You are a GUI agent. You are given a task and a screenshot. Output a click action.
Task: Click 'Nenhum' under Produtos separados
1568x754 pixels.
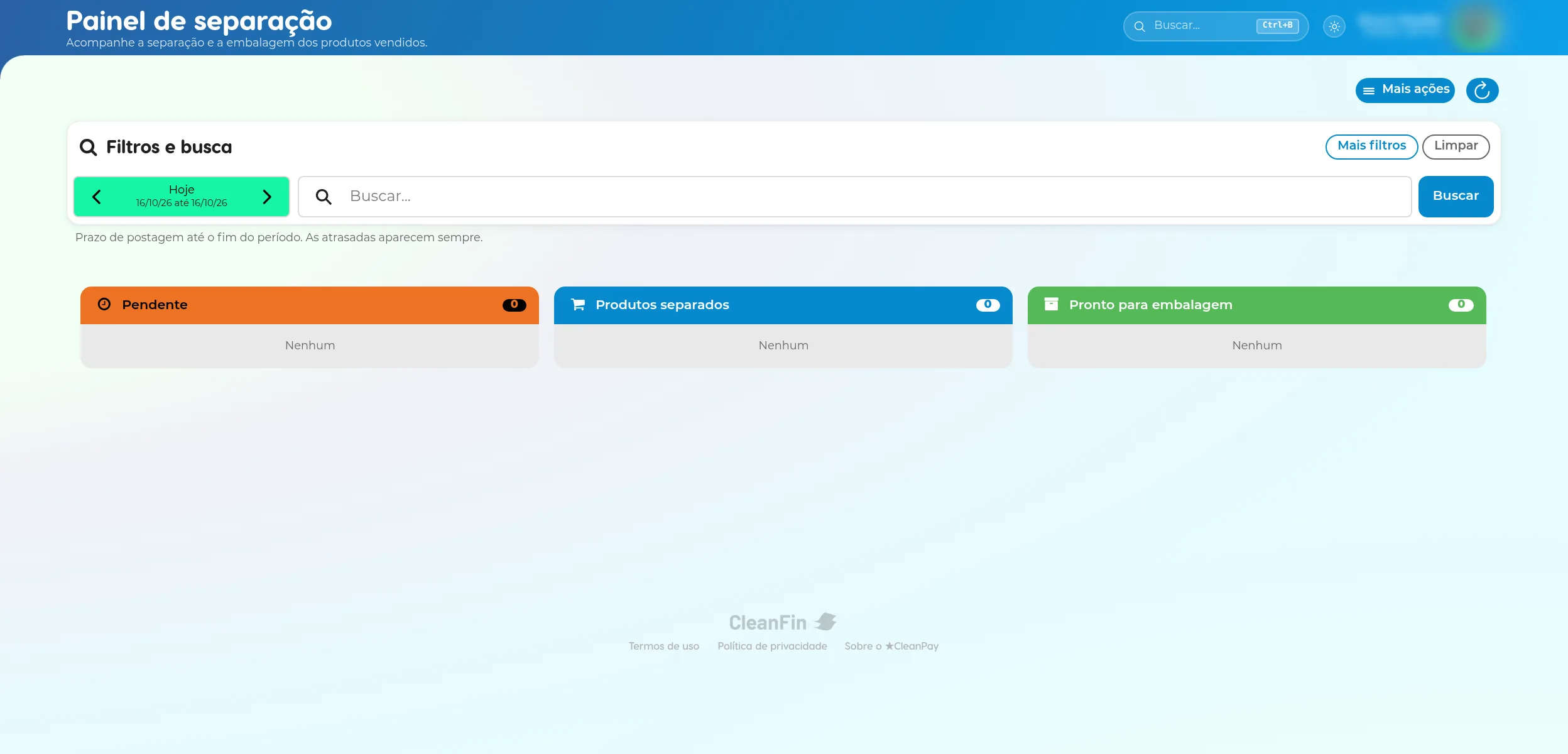click(783, 346)
